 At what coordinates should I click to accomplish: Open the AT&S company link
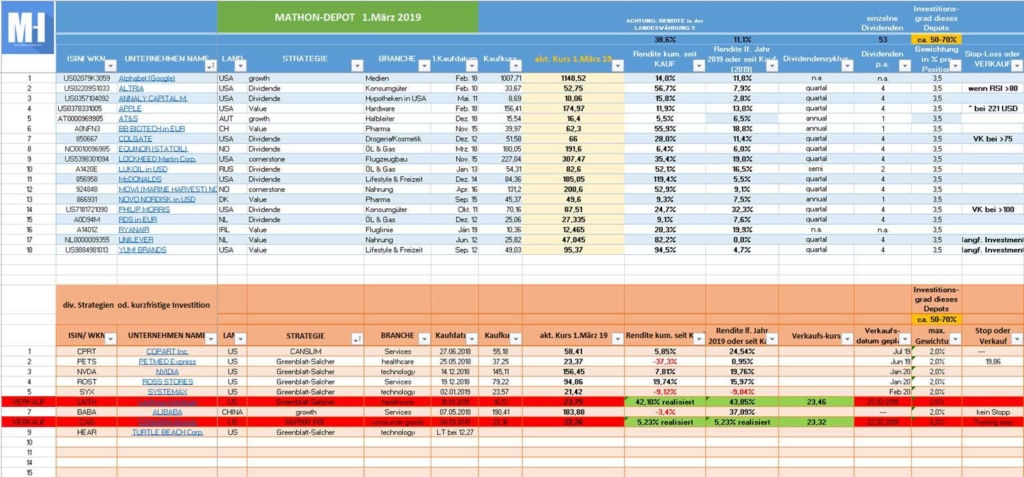(128, 119)
